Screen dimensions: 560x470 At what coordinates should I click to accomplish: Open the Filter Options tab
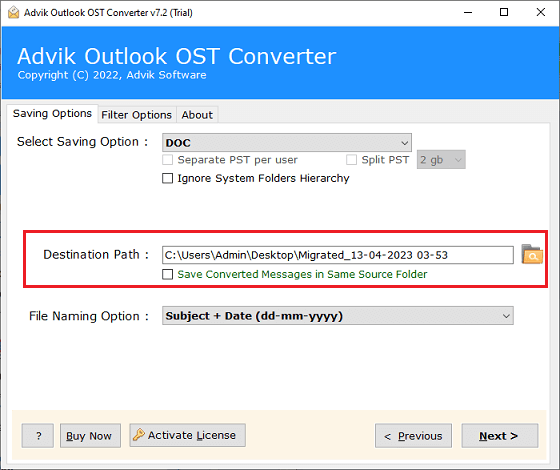(136, 115)
